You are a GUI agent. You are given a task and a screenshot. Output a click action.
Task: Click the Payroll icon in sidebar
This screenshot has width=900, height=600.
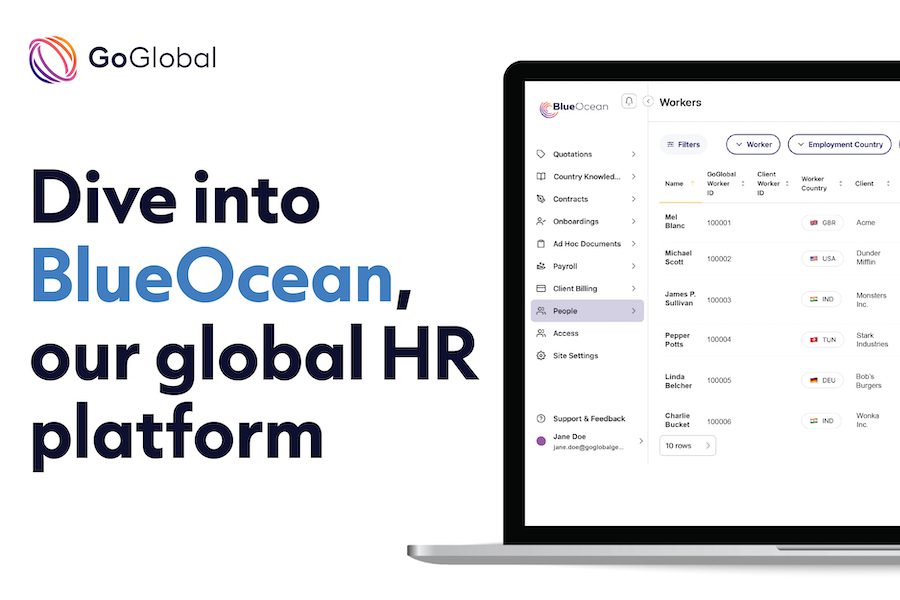(541, 266)
